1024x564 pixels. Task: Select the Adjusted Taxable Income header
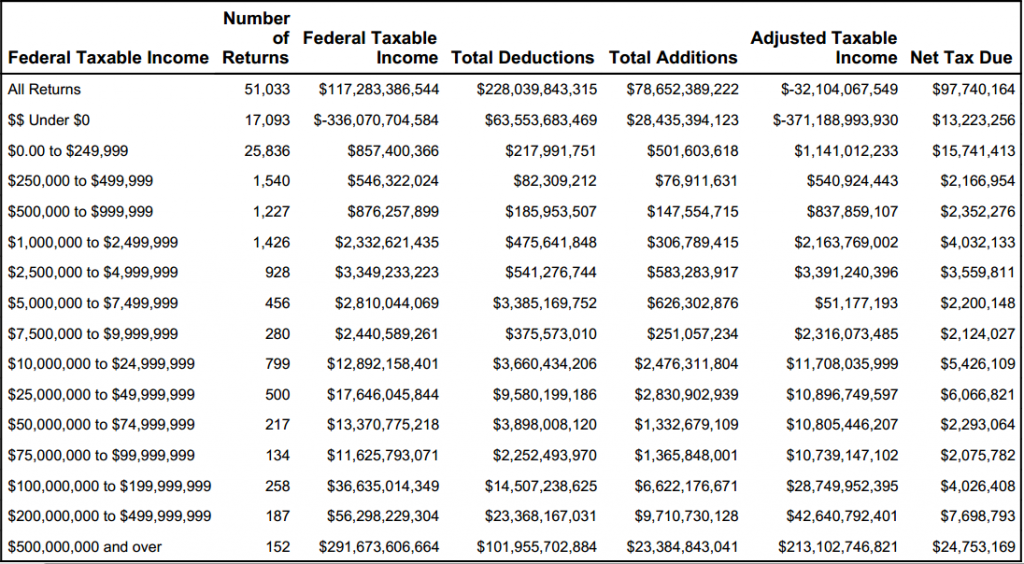[824, 48]
